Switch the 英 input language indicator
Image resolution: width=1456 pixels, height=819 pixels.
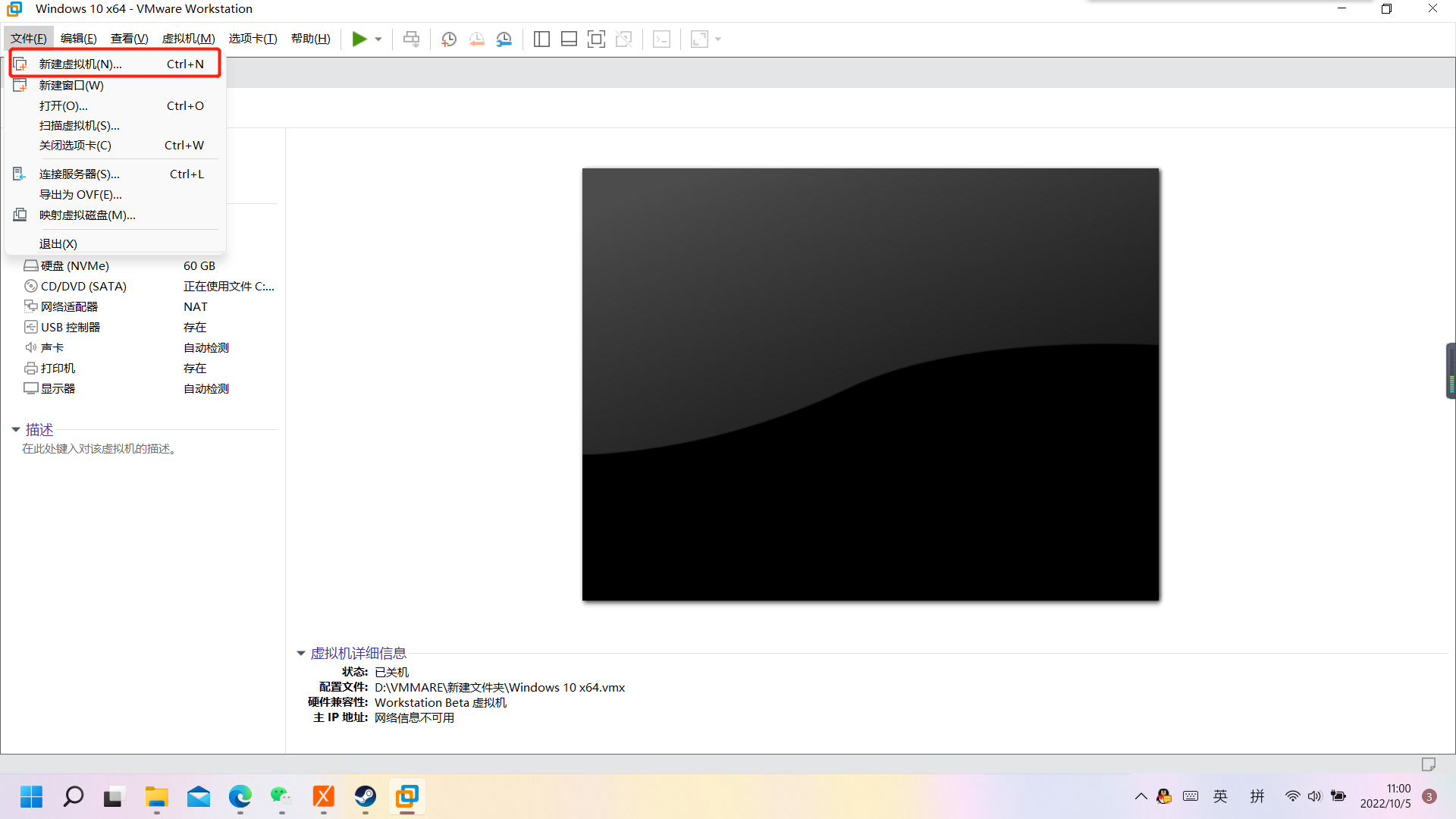click(1220, 796)
